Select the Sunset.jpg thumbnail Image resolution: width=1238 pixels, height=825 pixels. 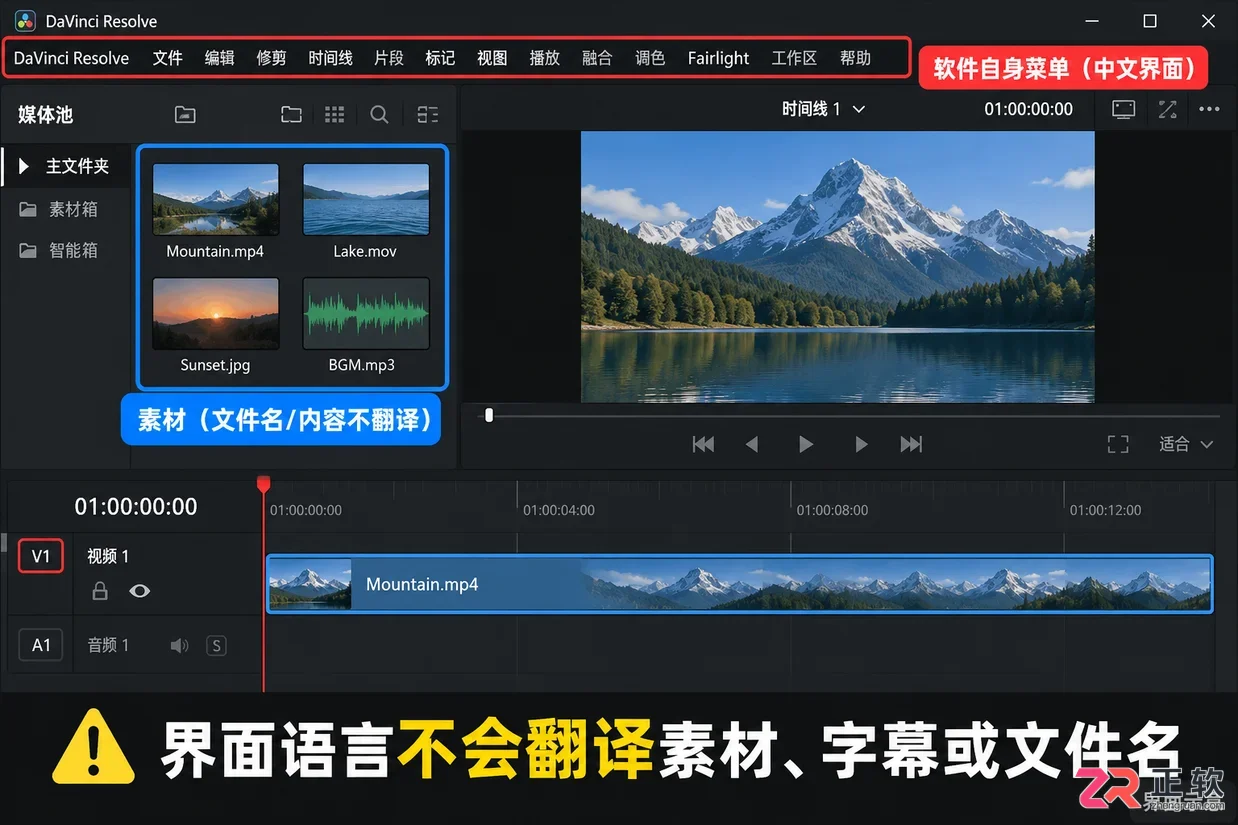[215, 313]
